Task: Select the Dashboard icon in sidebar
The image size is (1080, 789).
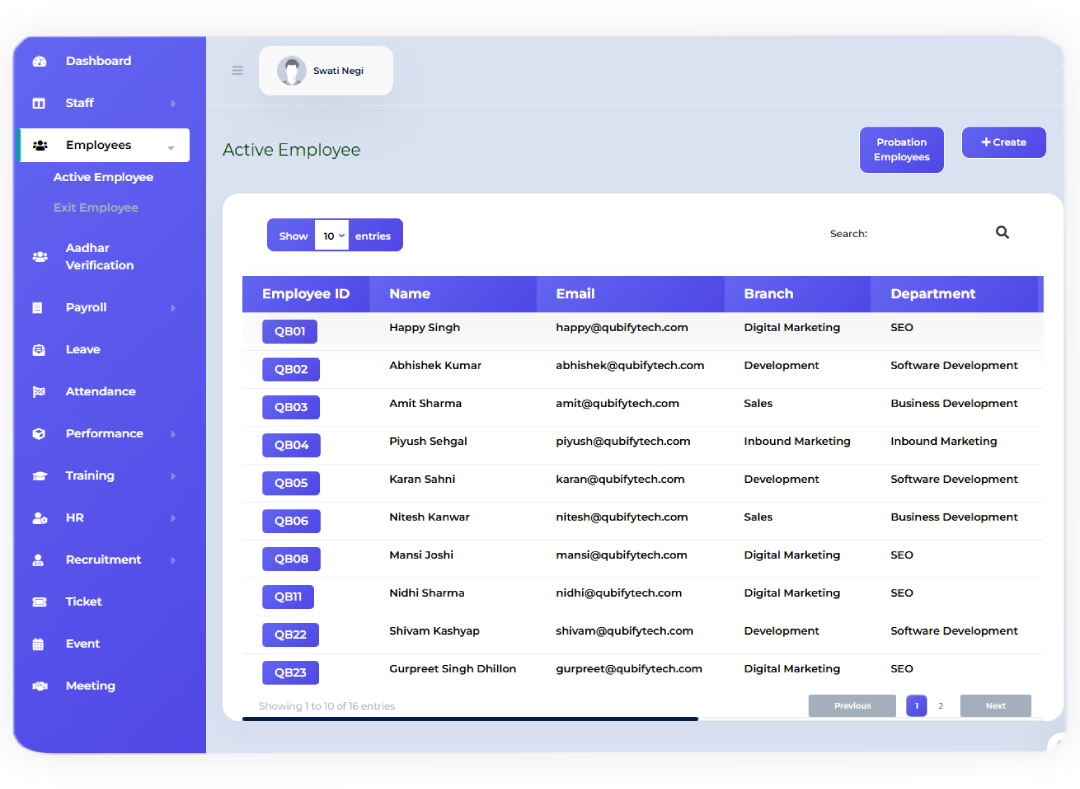Action: [x=40, y=61]
